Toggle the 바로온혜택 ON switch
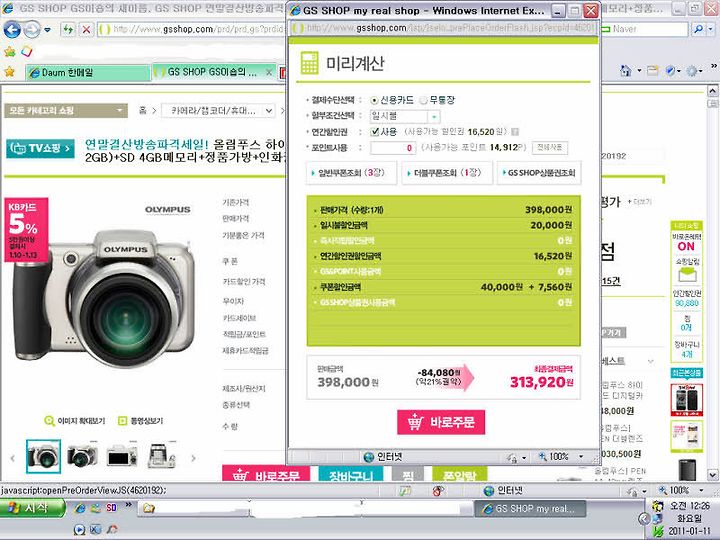Screen dimensions: 720x540 pyautogui.click(x=686, y=247)
